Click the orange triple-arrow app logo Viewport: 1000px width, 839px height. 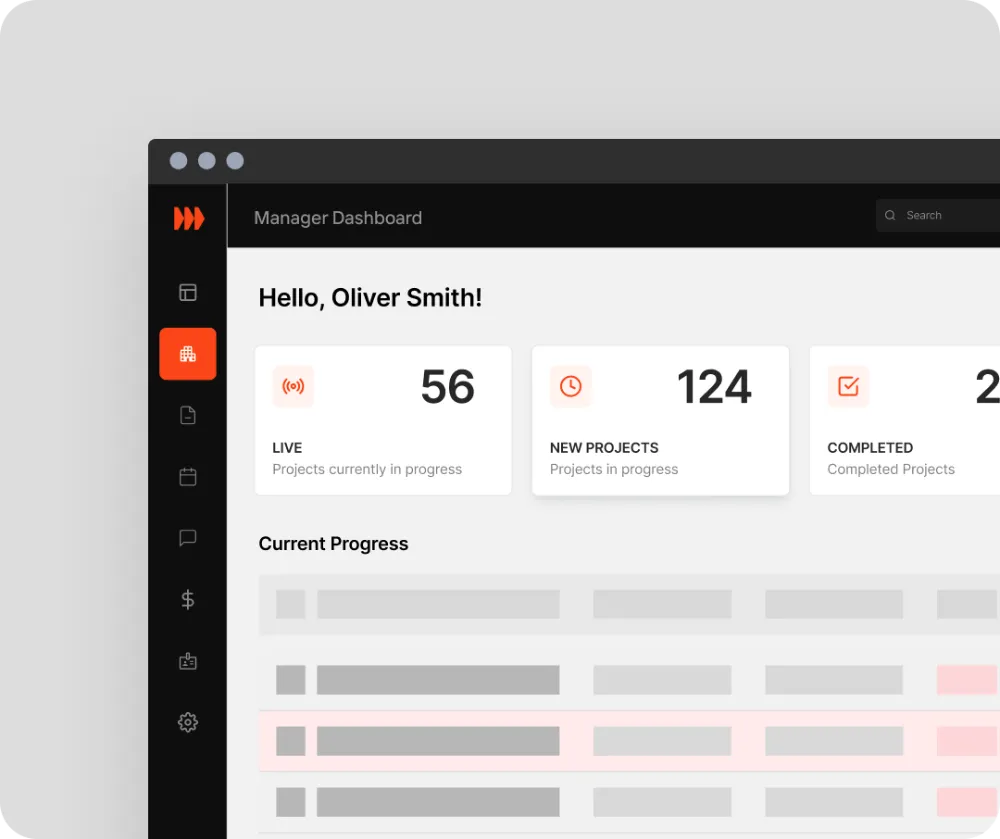(x=188, y=218)
